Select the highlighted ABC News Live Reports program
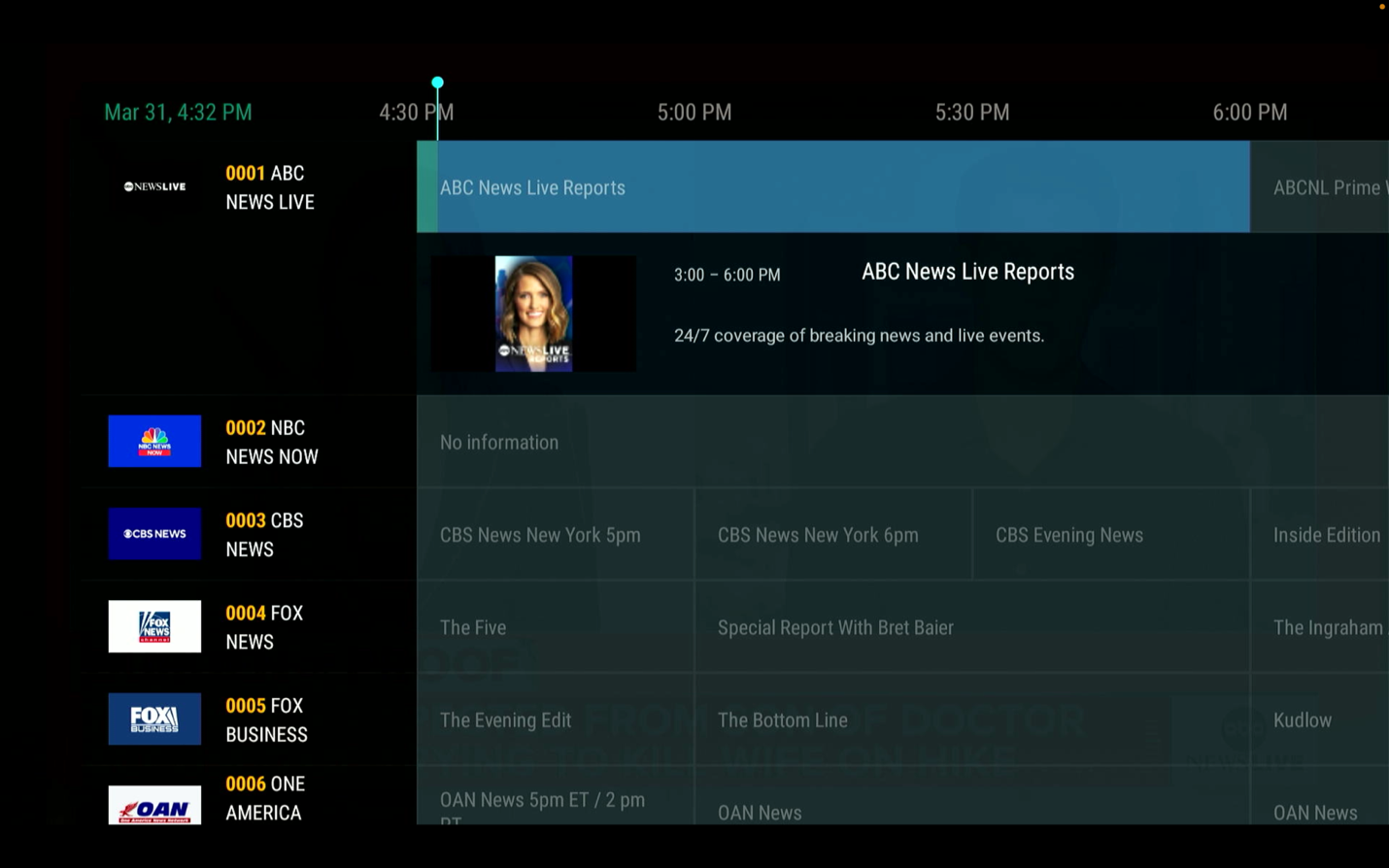Screen dimensions: 1389x868 coord(833,186)
